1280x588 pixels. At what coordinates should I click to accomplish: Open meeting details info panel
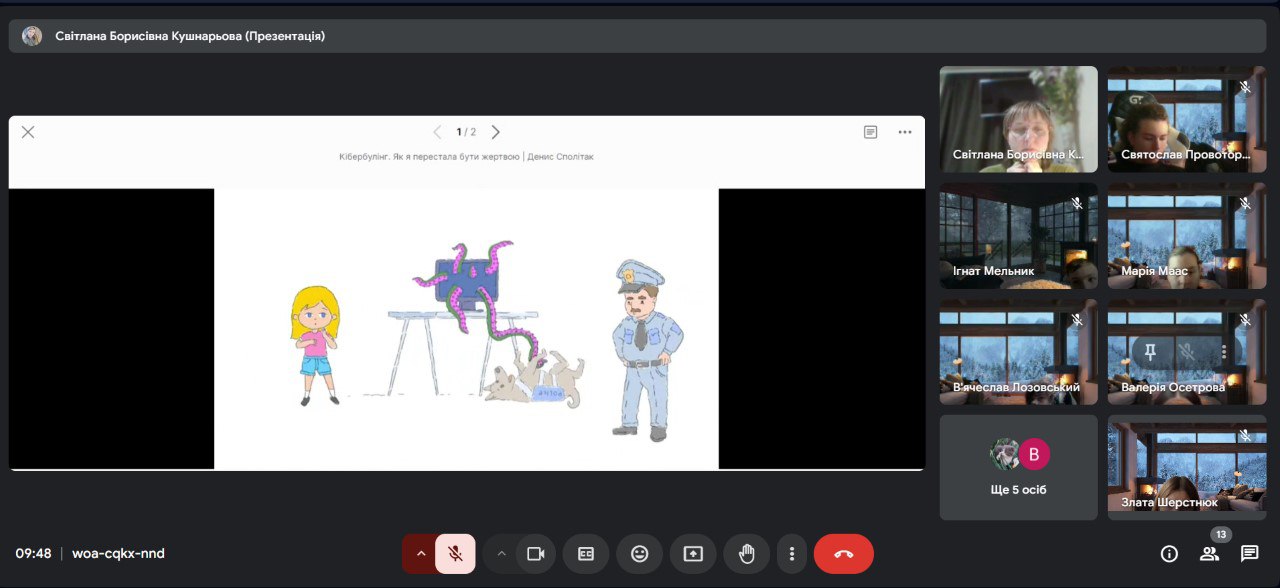click(x=1169, y=554)
